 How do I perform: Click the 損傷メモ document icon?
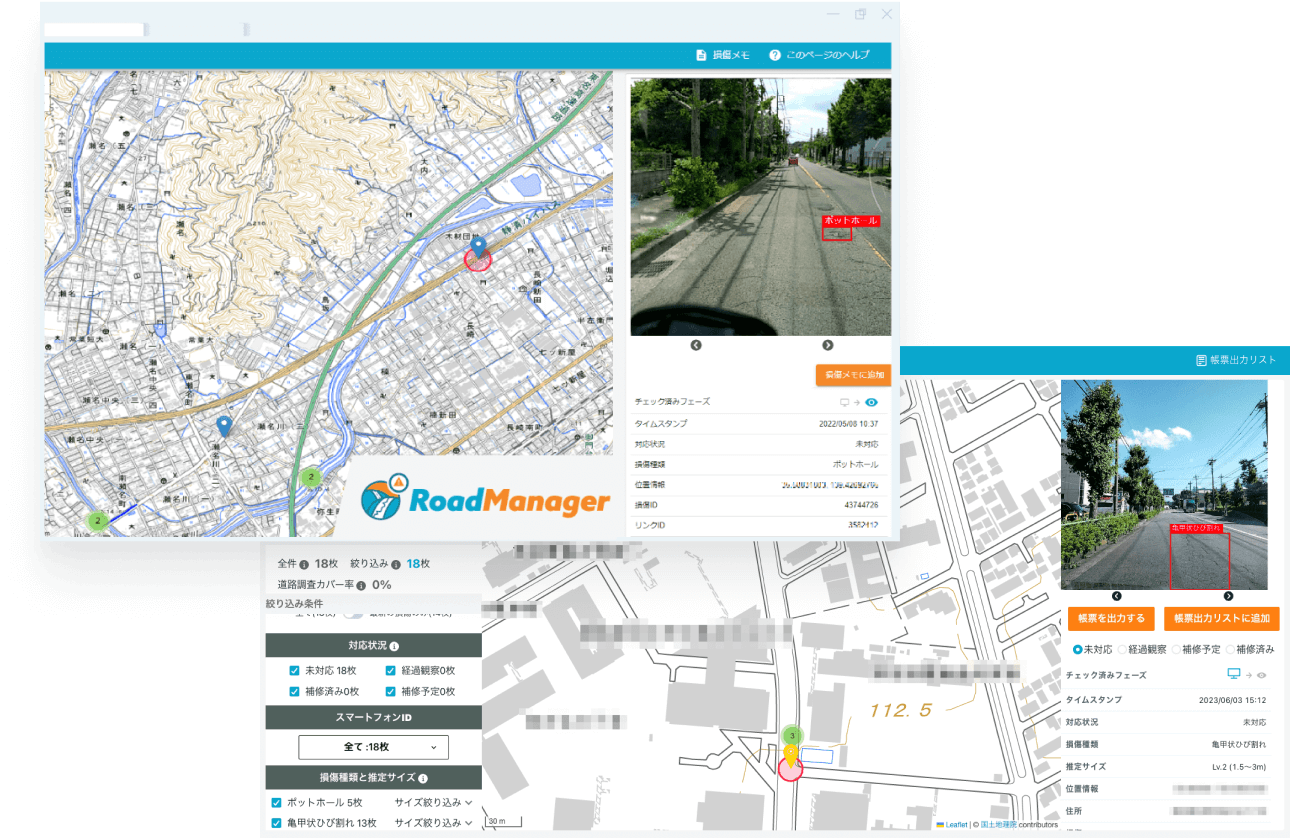[701, 55]
